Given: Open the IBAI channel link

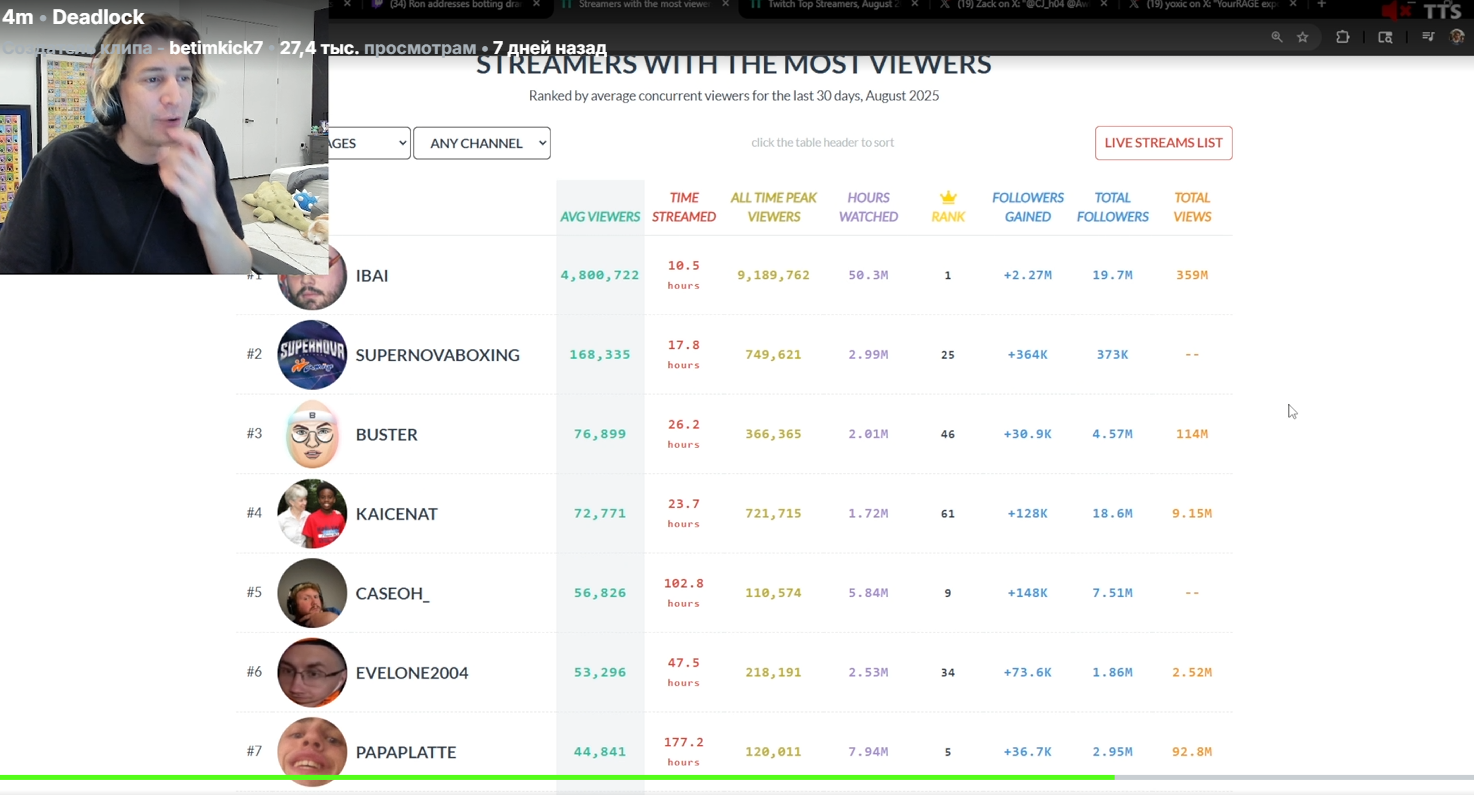Looking at the screenshot, I should coord(372,275).
